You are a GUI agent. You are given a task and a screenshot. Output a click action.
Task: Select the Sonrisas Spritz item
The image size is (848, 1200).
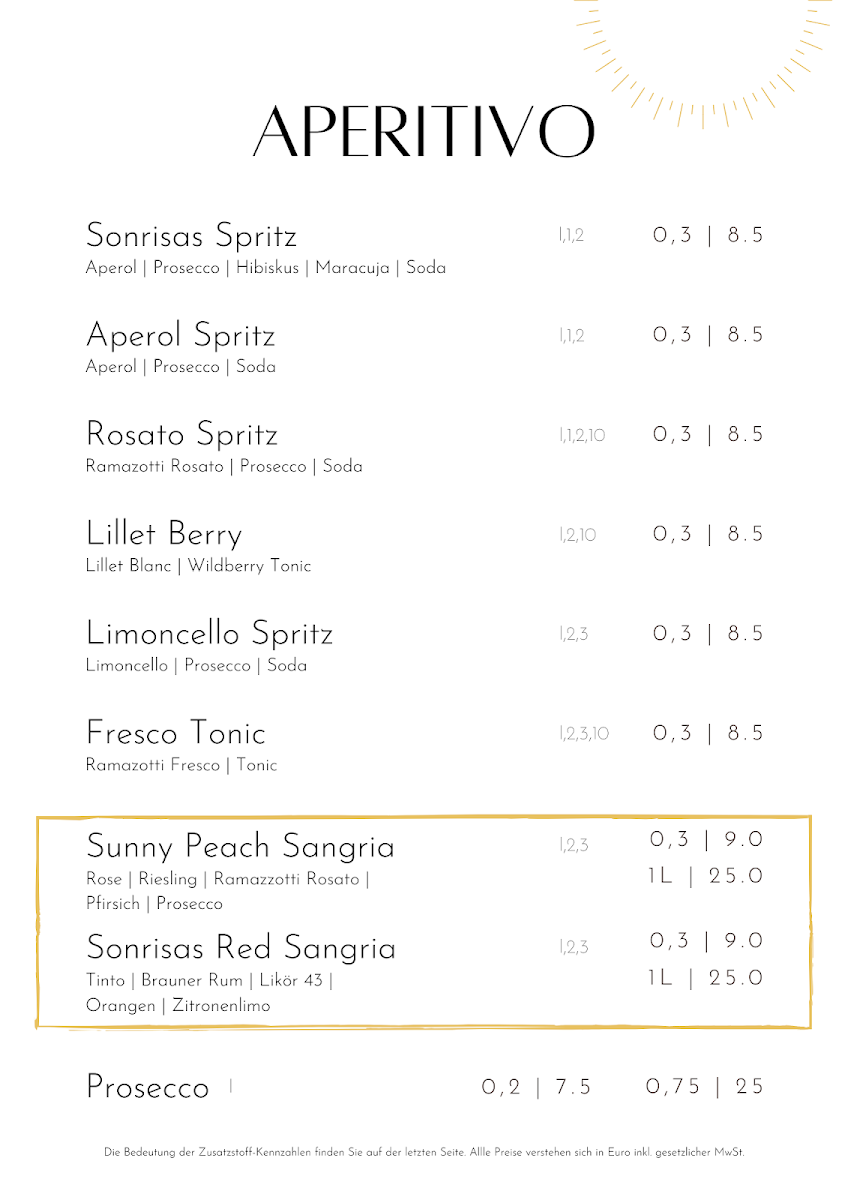[192, 237]
